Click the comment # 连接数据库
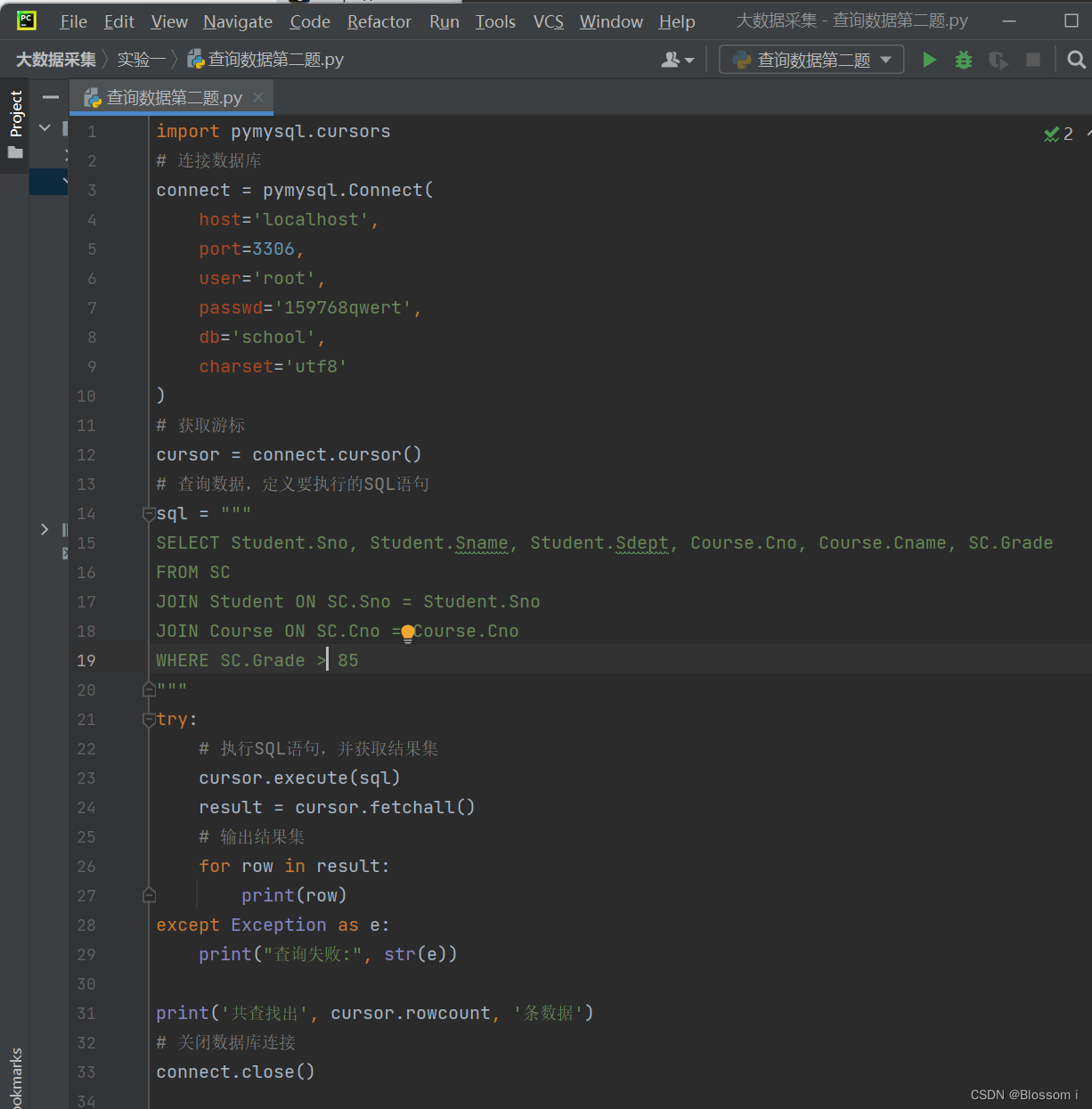This screenshot has width=1092, height=1109. pyautogui.click(x=209, y=160)
